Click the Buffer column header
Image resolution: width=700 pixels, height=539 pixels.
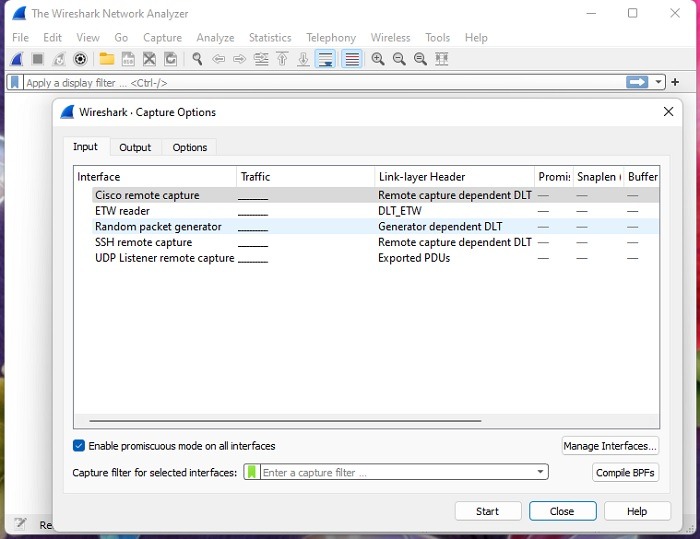pyautogui.click(x=642, y=177)
